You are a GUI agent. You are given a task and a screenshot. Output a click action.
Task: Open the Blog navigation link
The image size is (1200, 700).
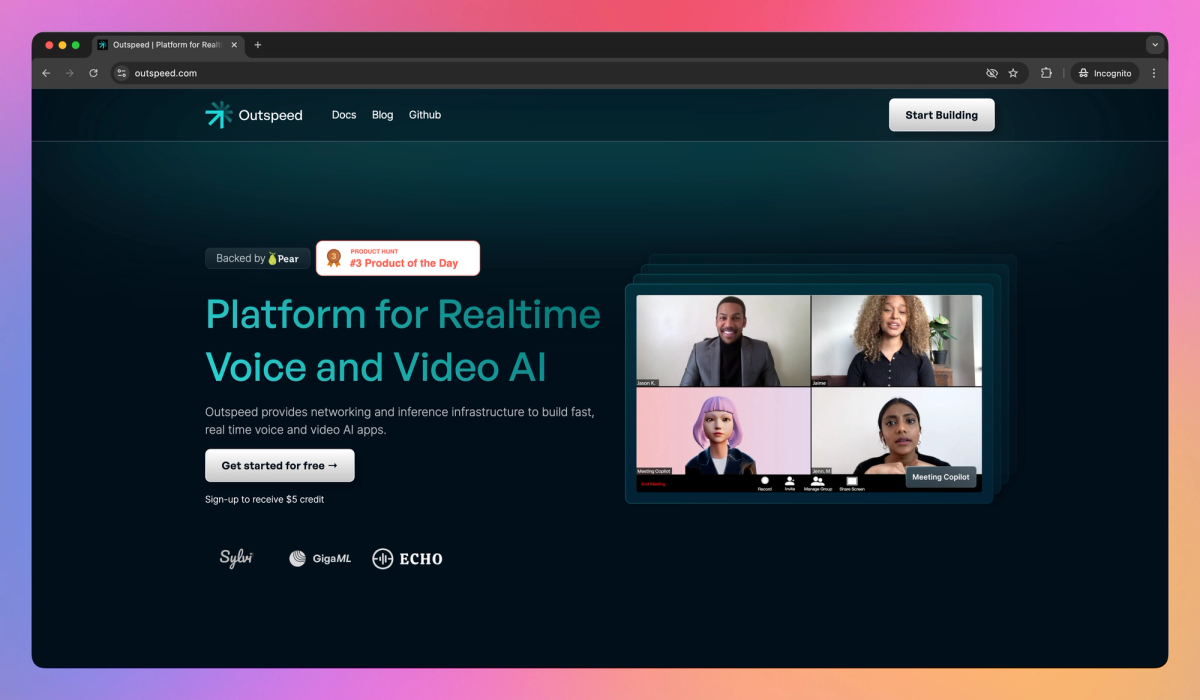(382, 115)
